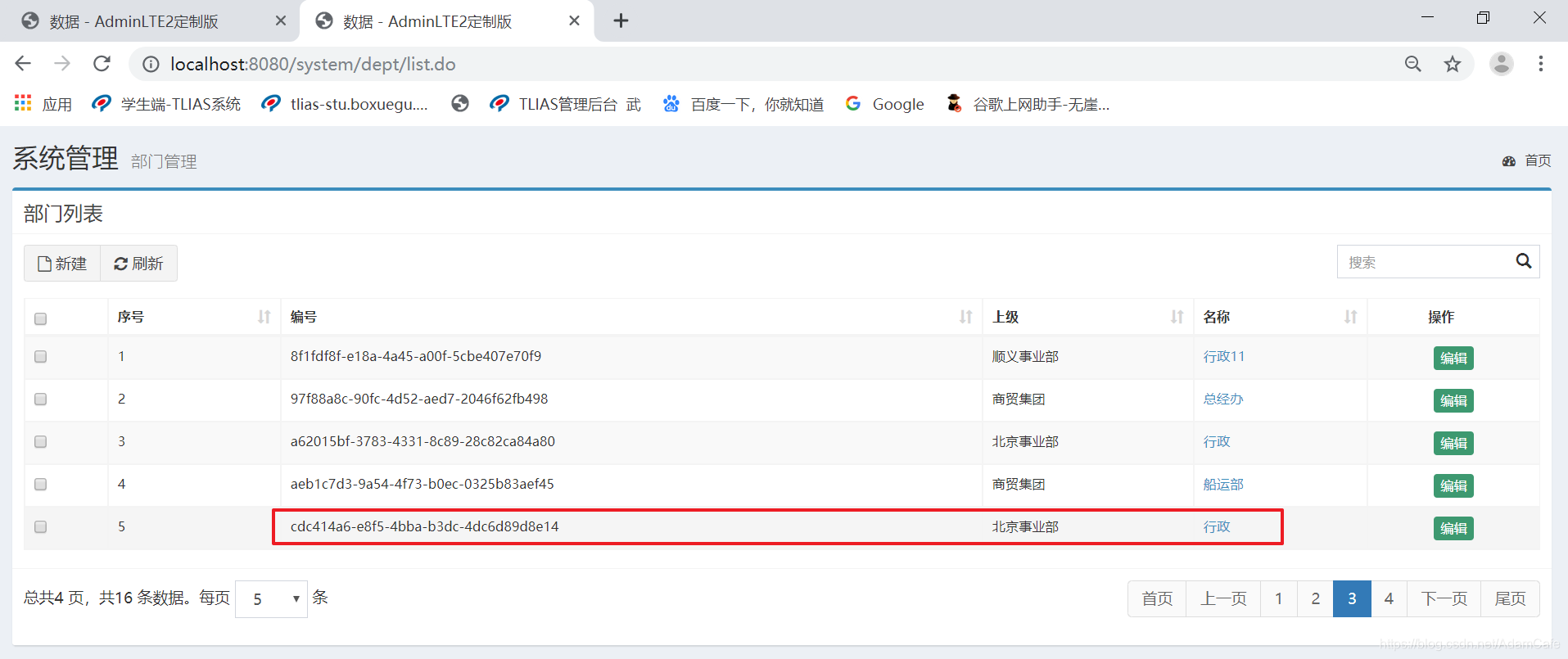Open the Google bookmark
This screenshot has height=659, width=1568.
(885, 104)
